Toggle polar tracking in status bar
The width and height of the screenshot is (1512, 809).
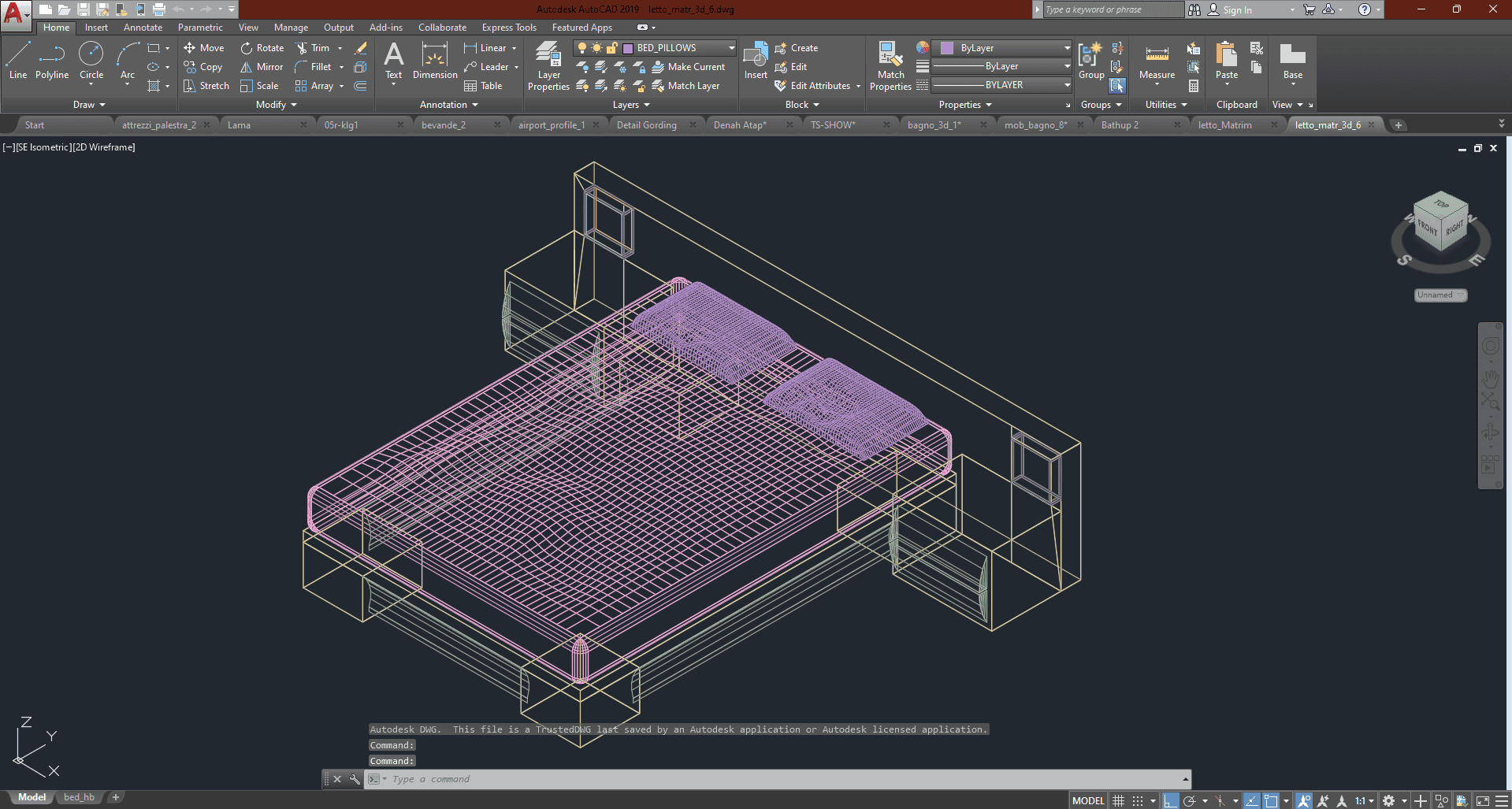(x=1190, y=800)
